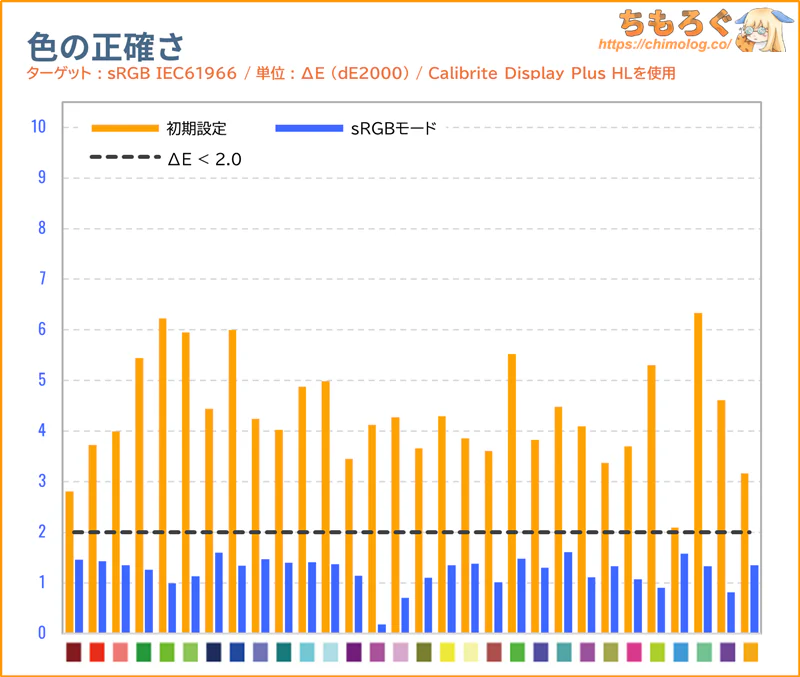The width and height of the screenshot is (800, 677).
Task: Pick the dark maroon swatch at far left
Action: [74, 652]
